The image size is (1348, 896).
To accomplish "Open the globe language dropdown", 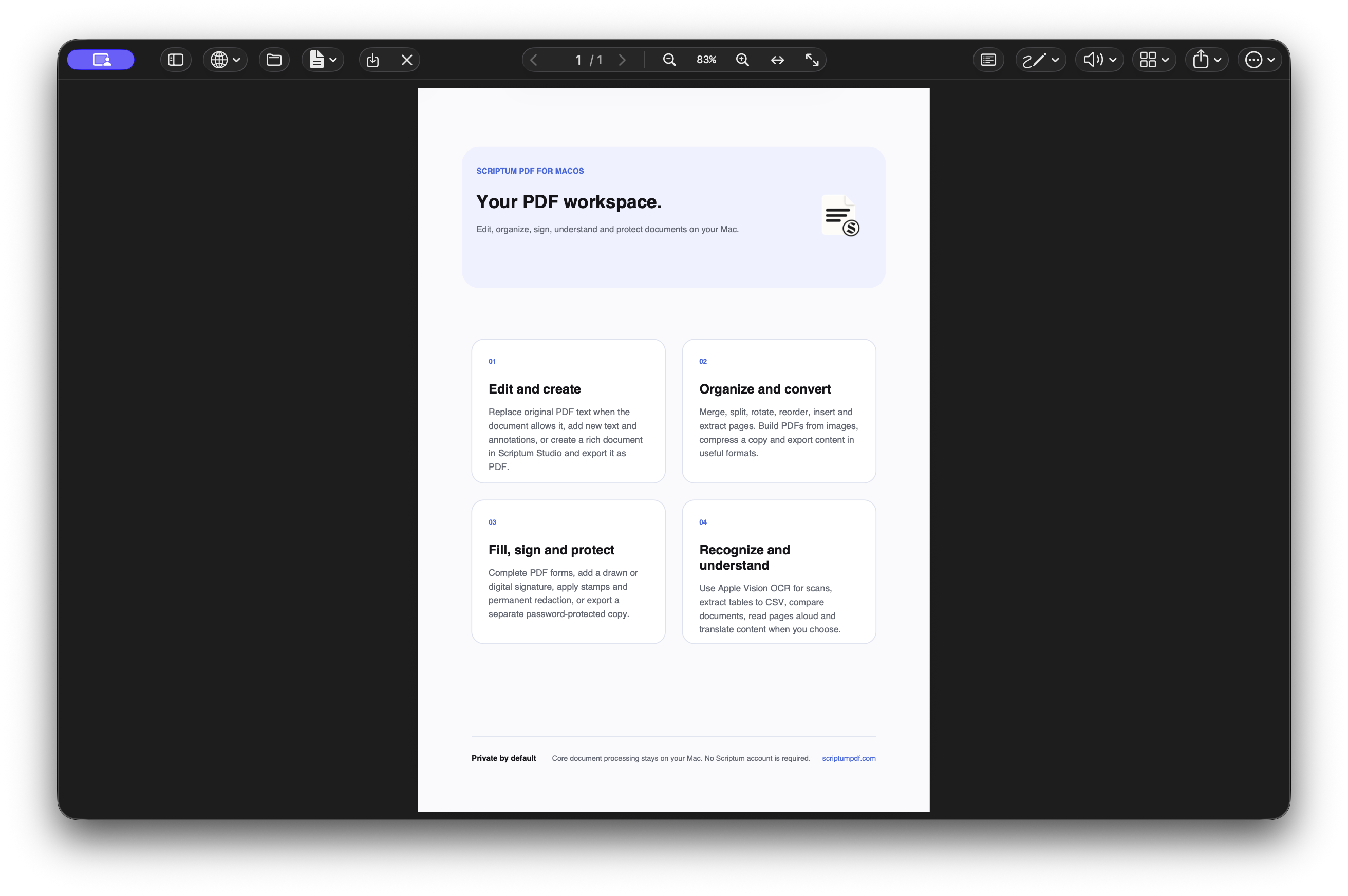I will coord(225,60).
